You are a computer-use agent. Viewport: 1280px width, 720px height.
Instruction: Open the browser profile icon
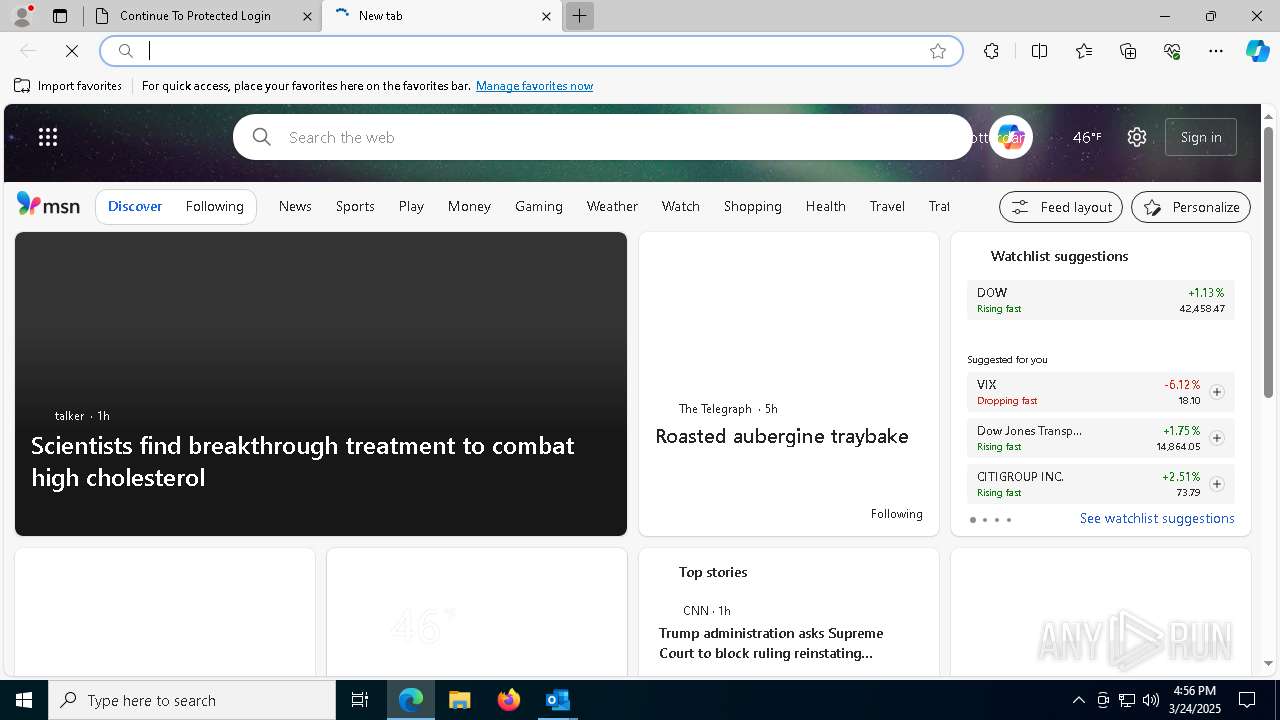coord(22,16)
